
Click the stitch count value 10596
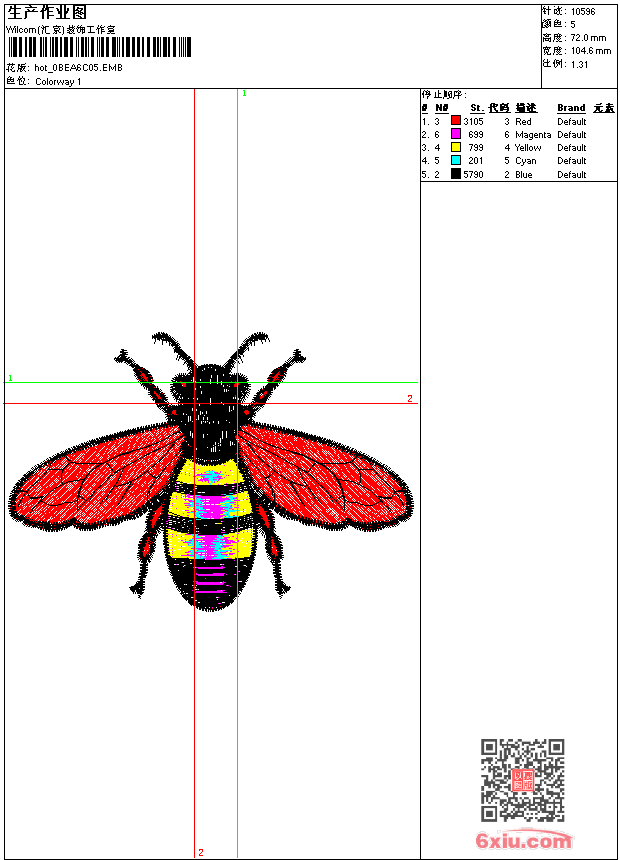583,12
